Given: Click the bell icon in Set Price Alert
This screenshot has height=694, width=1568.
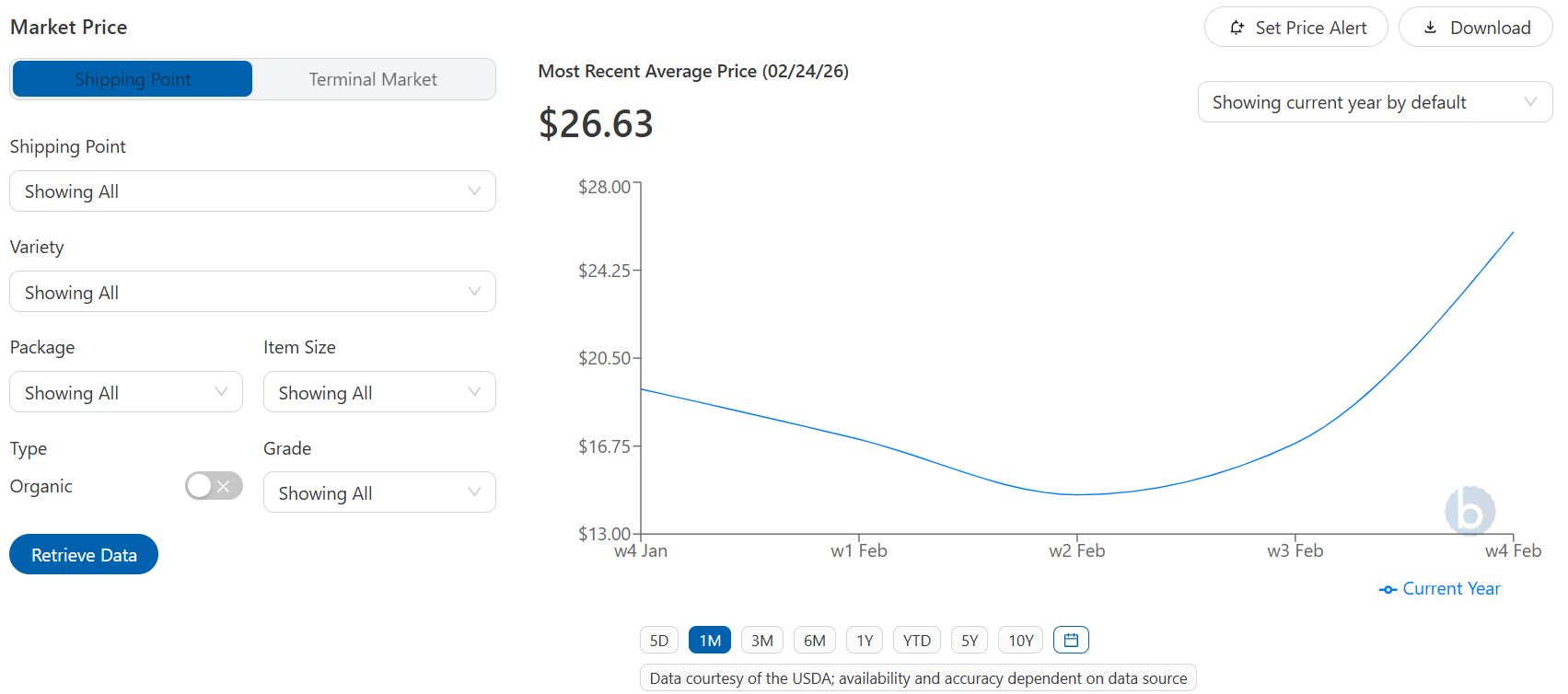Looking at the screenshot, I should (1237, 28).
